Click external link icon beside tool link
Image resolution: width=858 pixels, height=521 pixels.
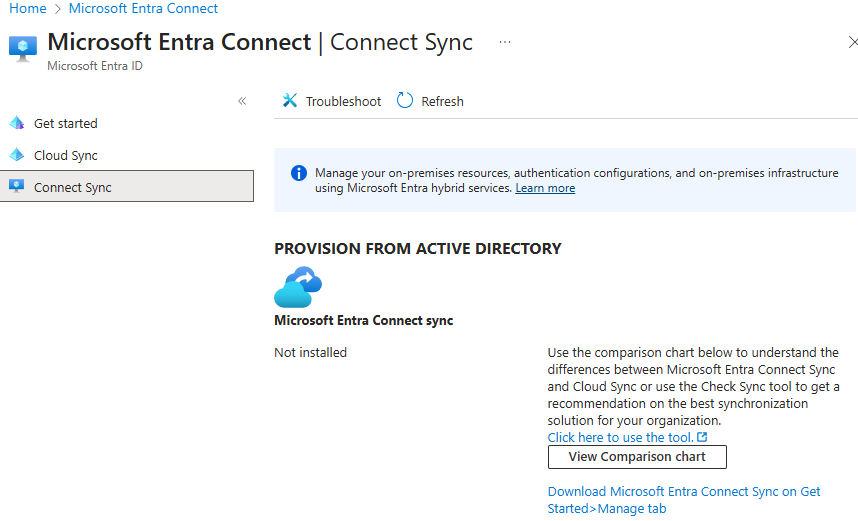(x=702, y=437)
